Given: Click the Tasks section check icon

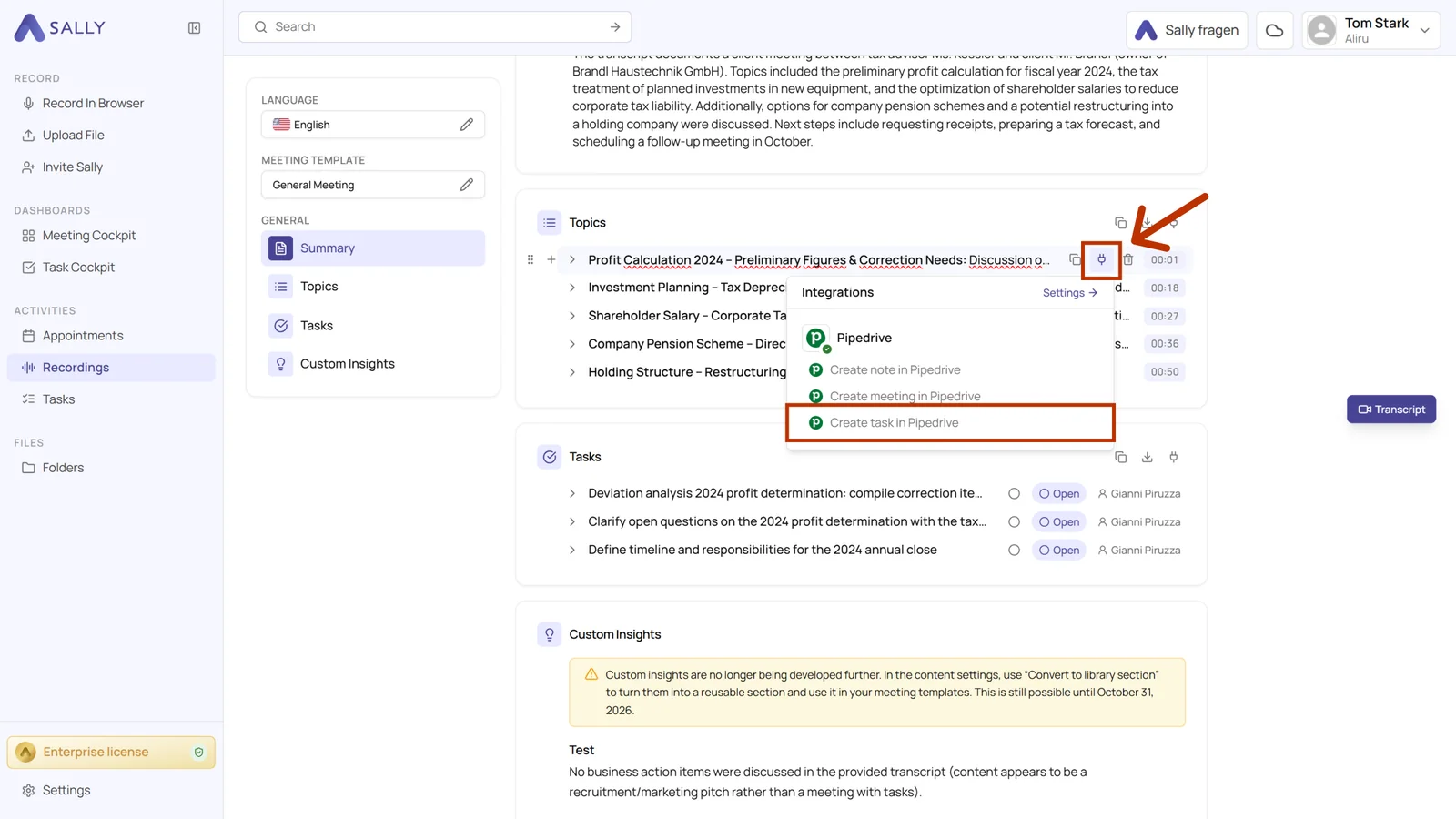Looking at the screenshot, I should tap(550, 457).
